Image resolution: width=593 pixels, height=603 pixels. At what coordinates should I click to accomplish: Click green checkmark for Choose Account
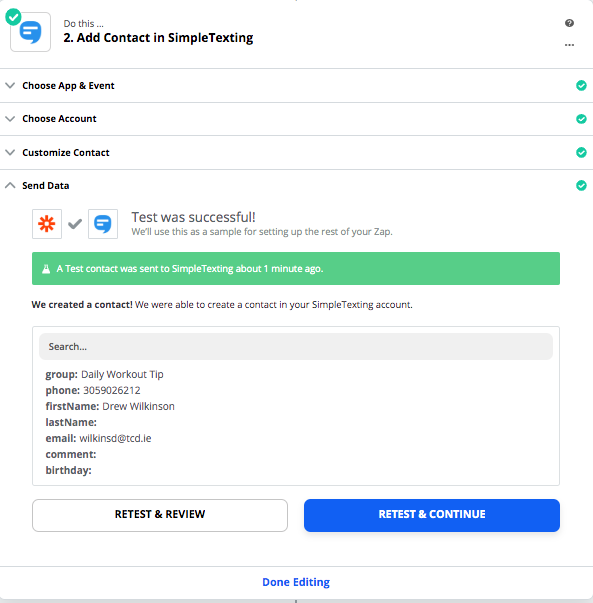coord(581,119)
